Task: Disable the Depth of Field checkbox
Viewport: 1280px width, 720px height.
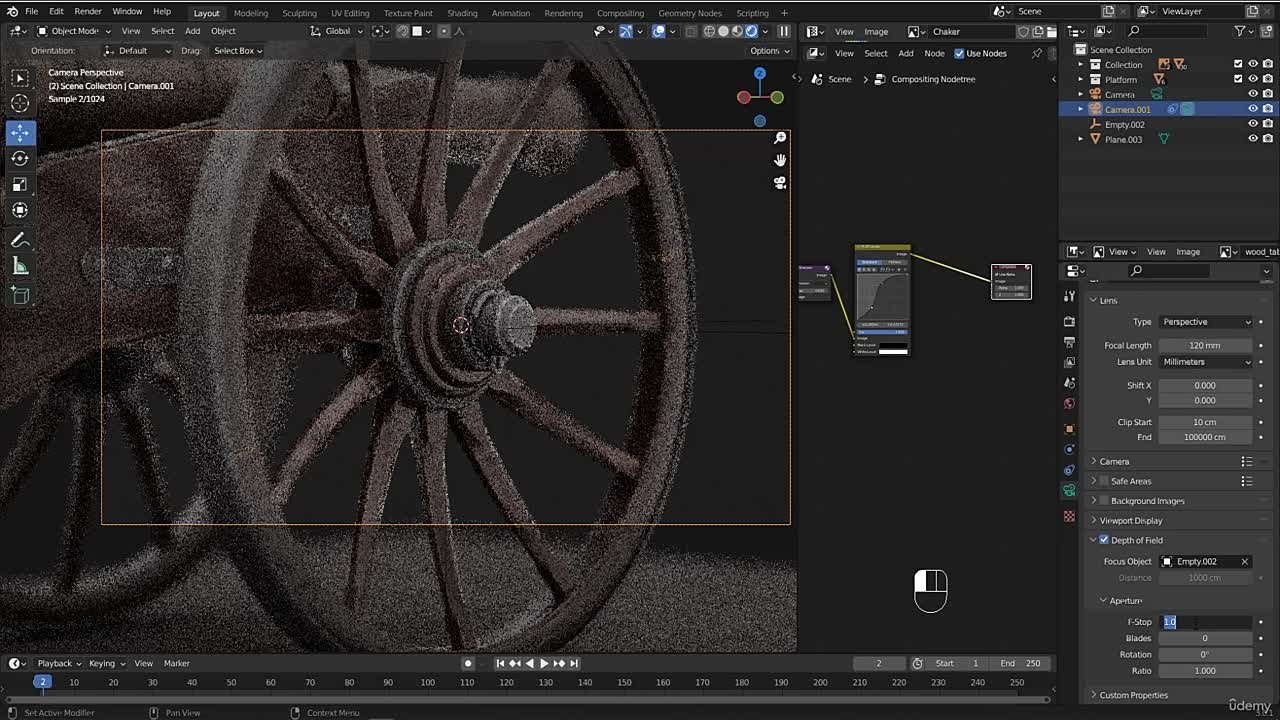Action: pyautogui.click(x=1104, y=540)
